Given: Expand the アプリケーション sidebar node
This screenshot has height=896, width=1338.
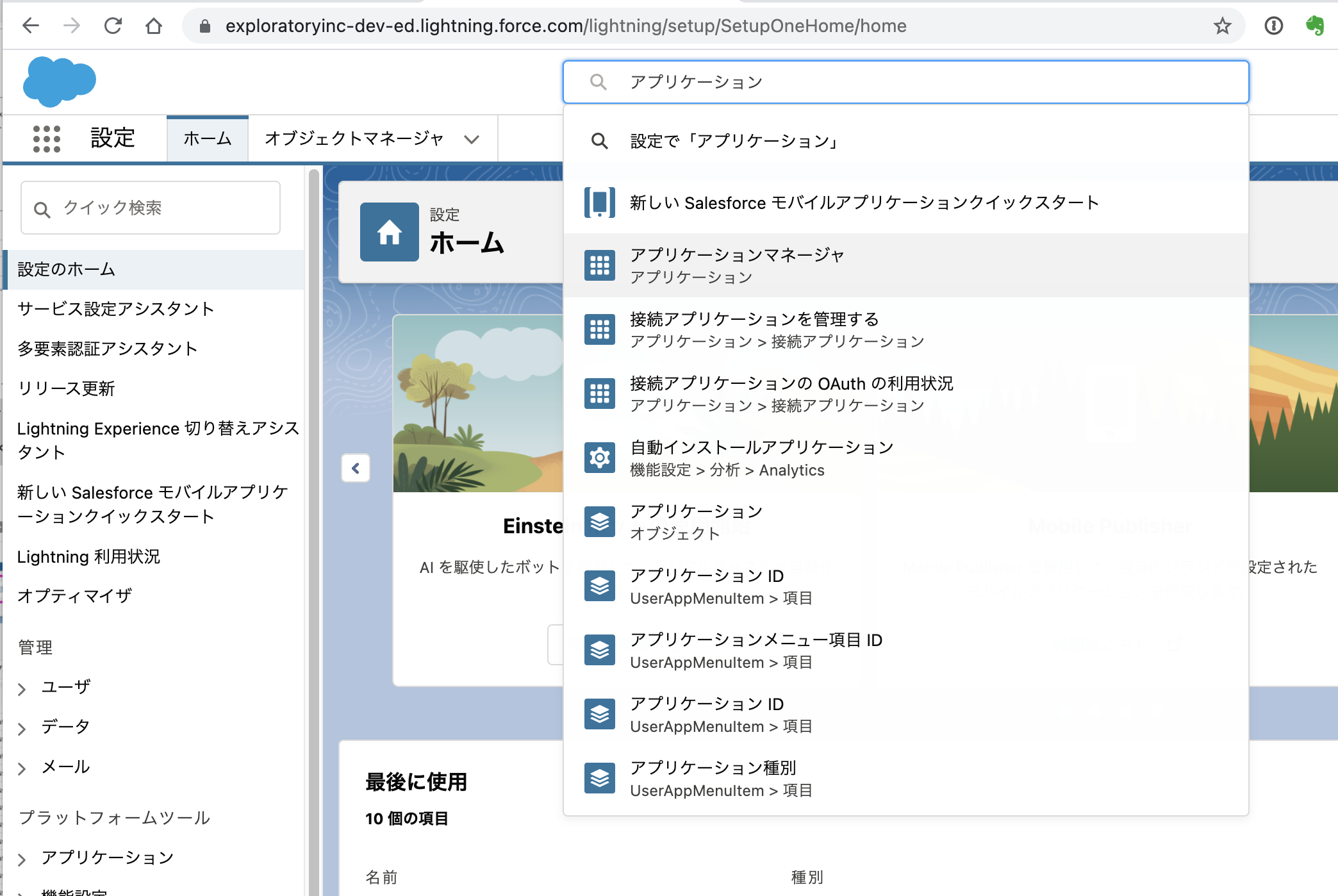Looking at the screenshot, I should 22,859.
